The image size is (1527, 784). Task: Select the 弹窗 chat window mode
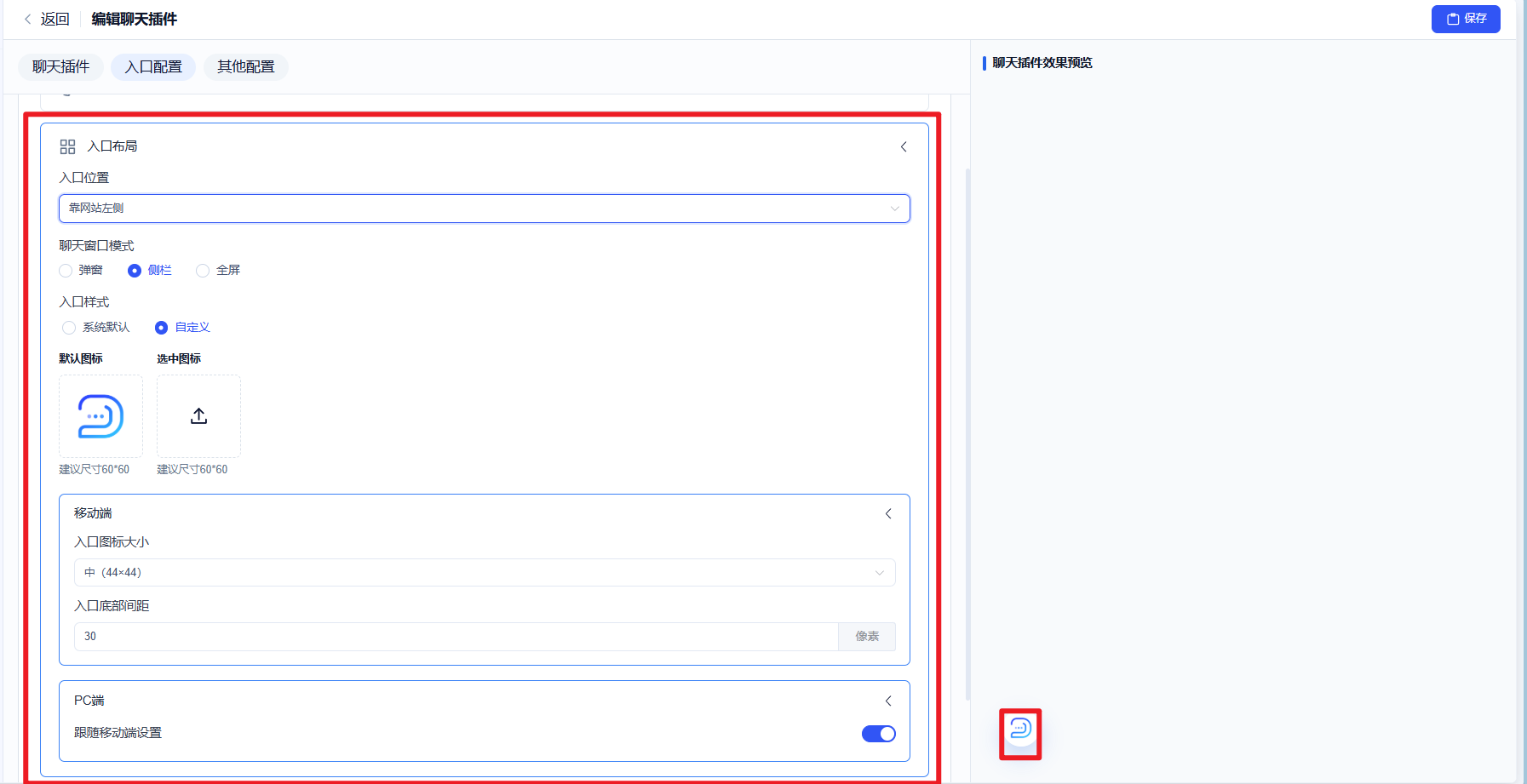pos(66,271)
